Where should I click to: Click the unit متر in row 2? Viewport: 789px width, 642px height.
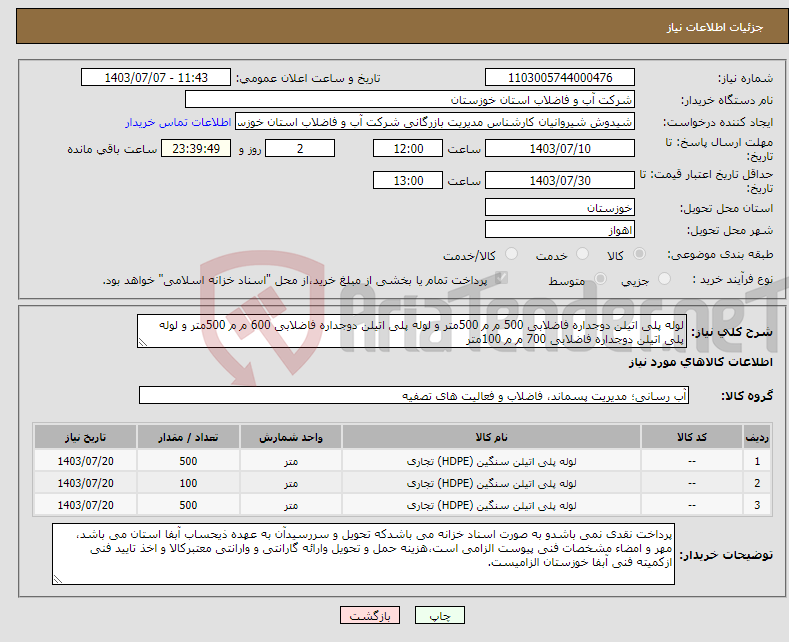coord(291,484)
